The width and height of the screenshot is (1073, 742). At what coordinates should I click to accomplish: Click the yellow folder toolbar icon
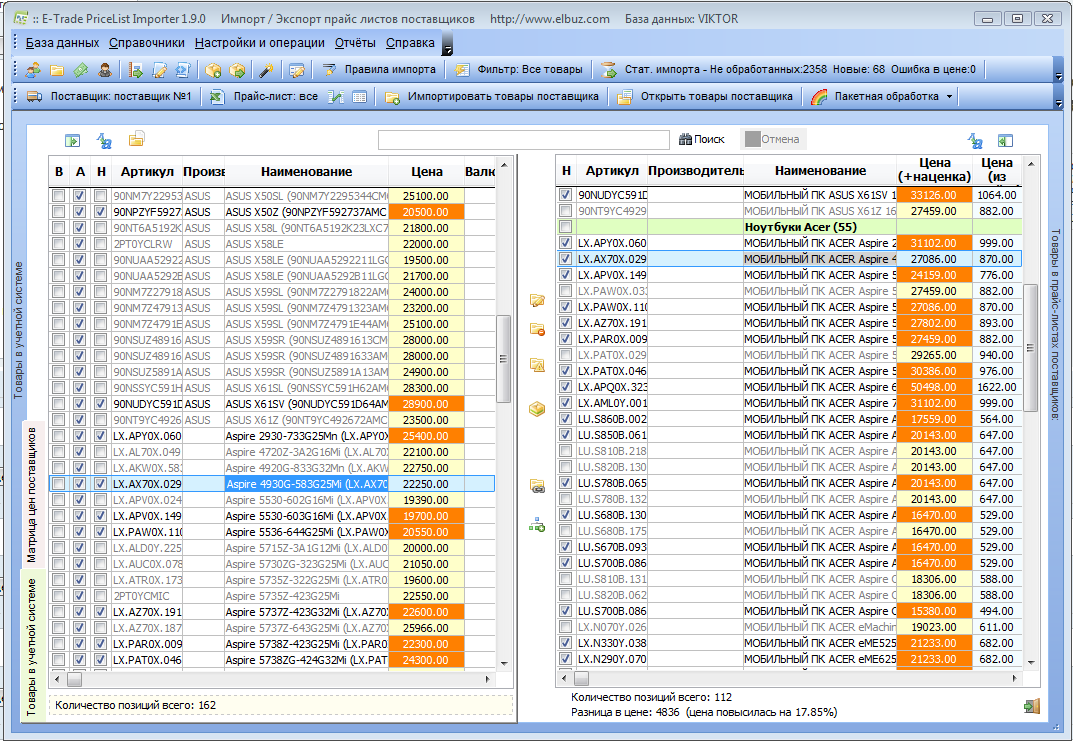(x=57, y=70)
